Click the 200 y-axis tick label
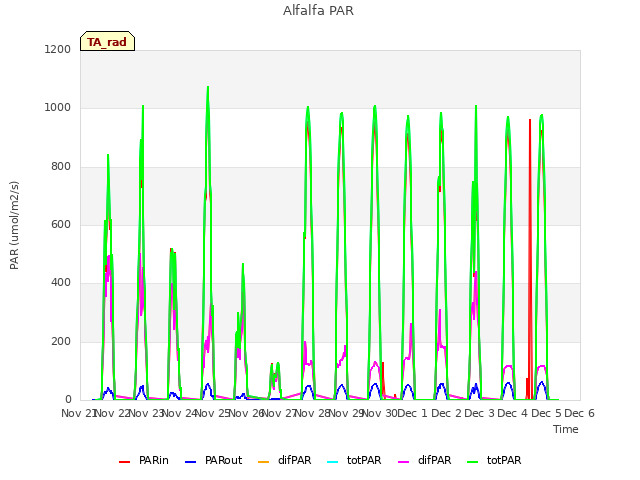 [61, 342]
